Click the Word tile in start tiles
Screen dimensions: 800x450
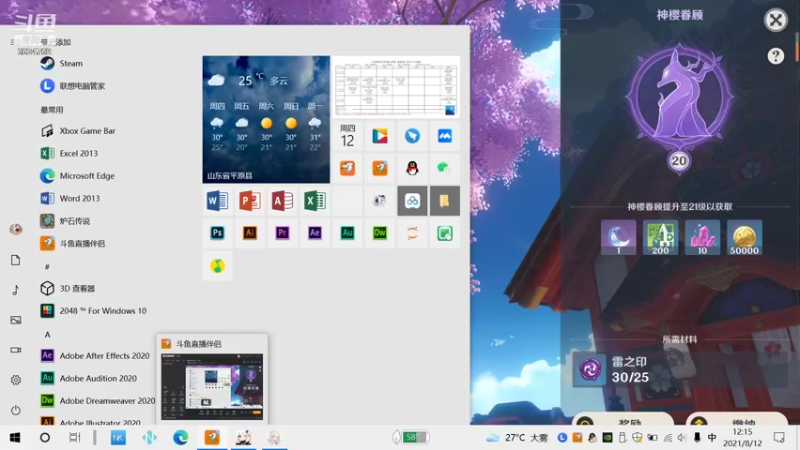pyautogui.click(x=217, y=201)
